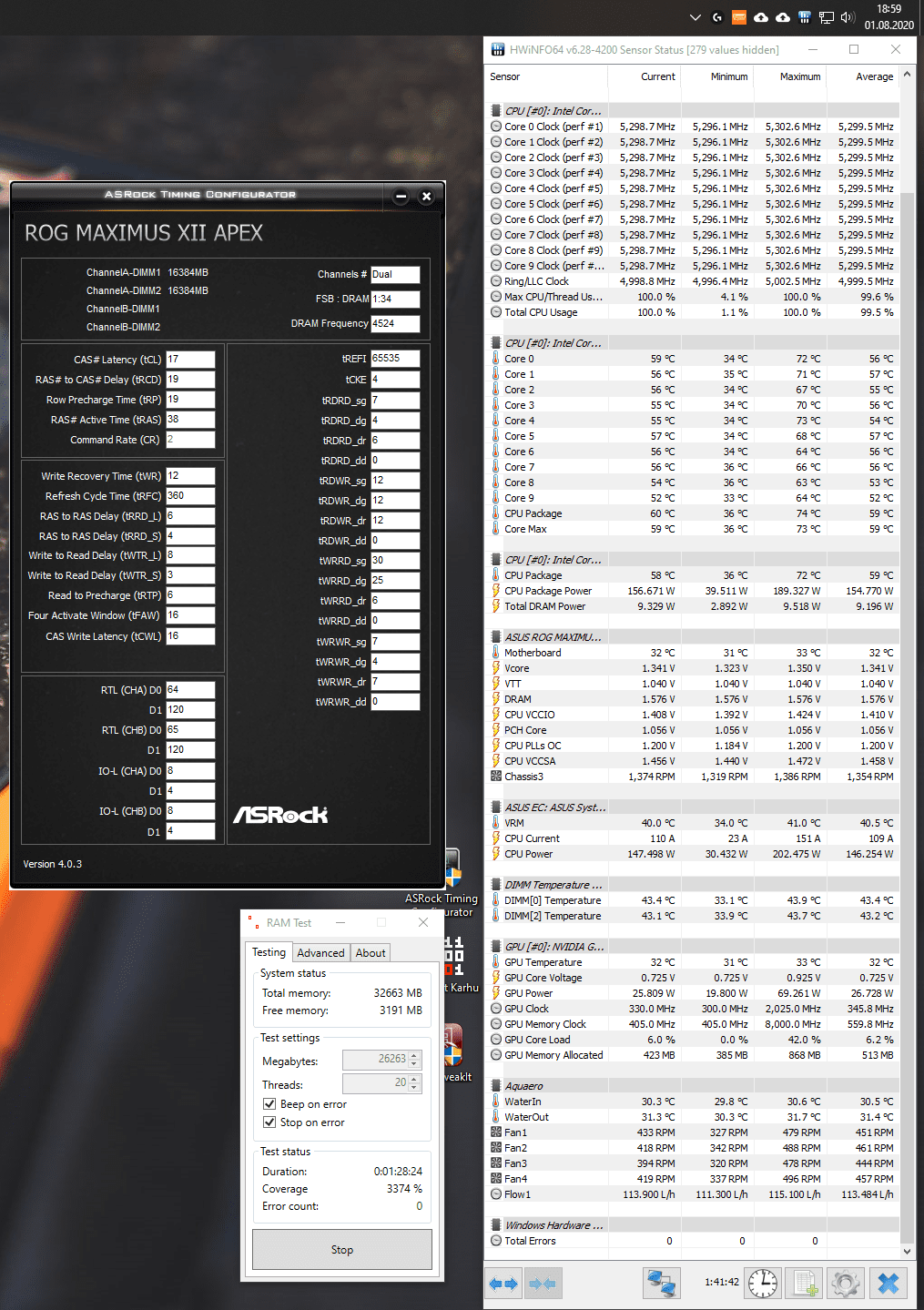Click the fan icon beside Chassis3
924x1310 pixels.
[x=496, y=777]
